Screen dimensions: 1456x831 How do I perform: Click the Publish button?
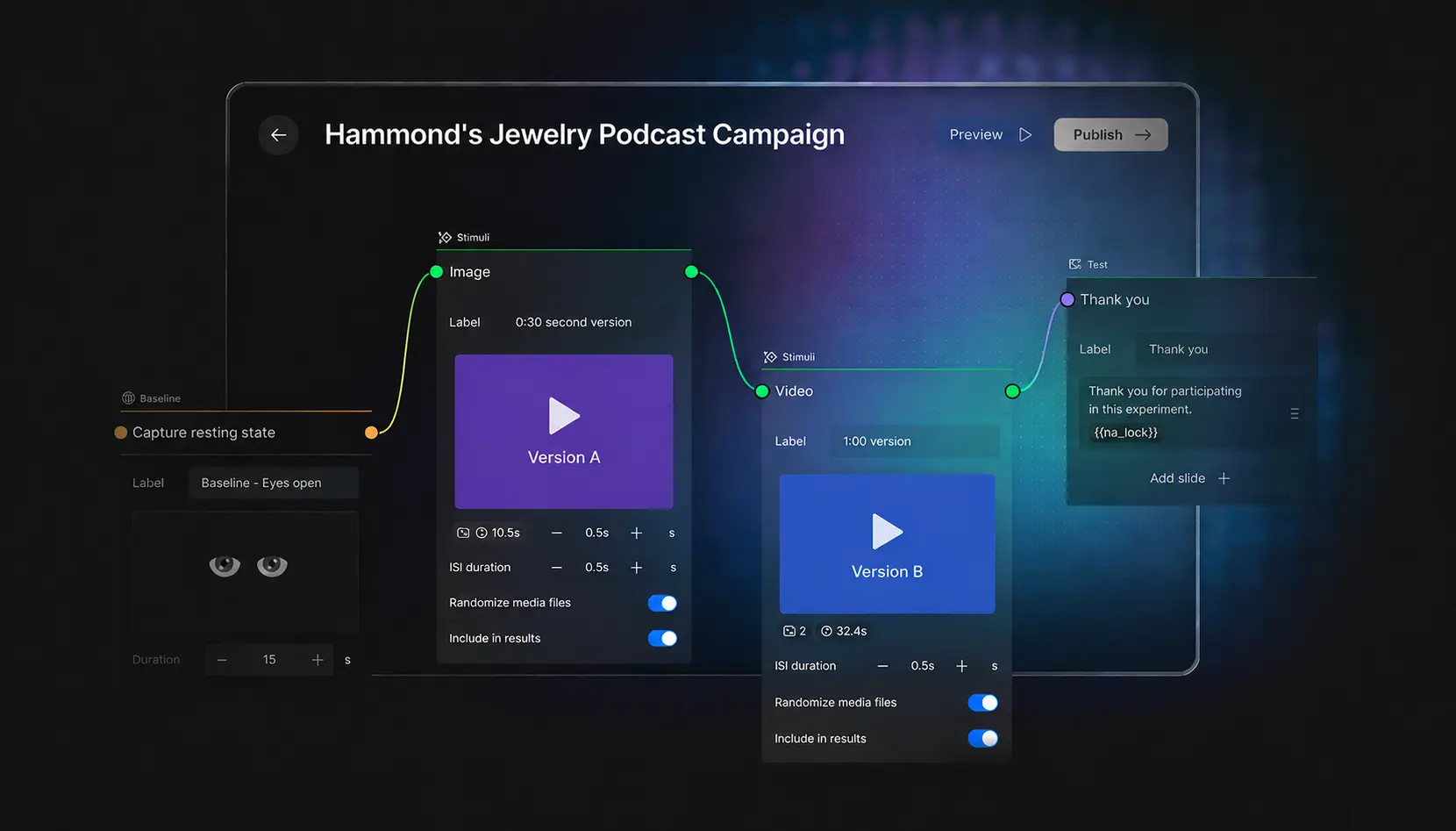pyautogui.click(x=1110, y=134)
